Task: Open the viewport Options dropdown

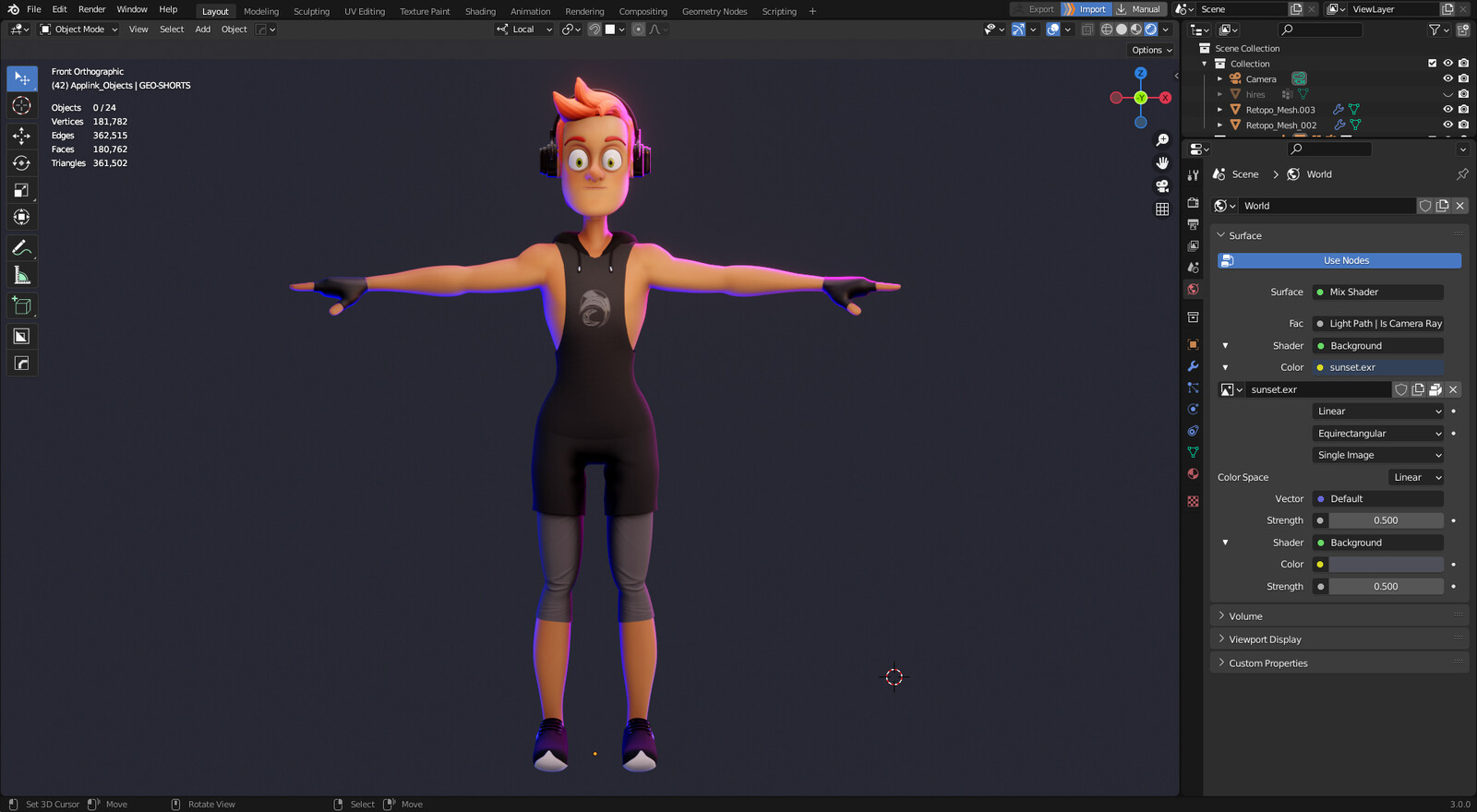Action: click(1151, 50)
